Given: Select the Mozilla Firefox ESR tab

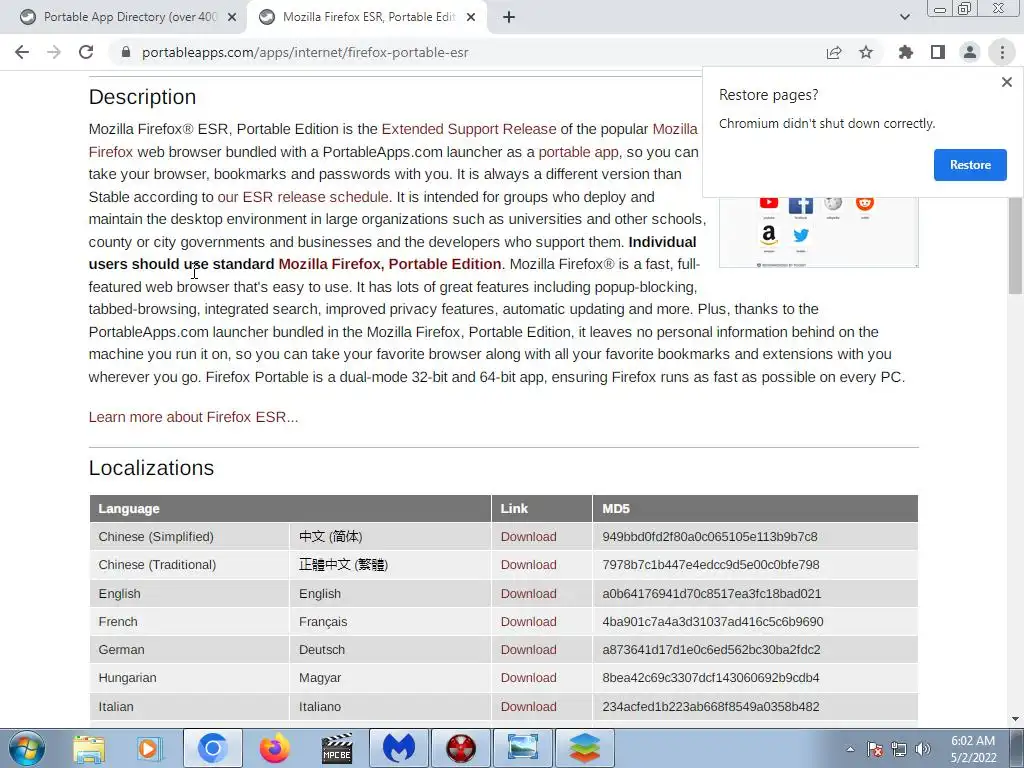Looking at the screenshot, I should pos(366,18).
